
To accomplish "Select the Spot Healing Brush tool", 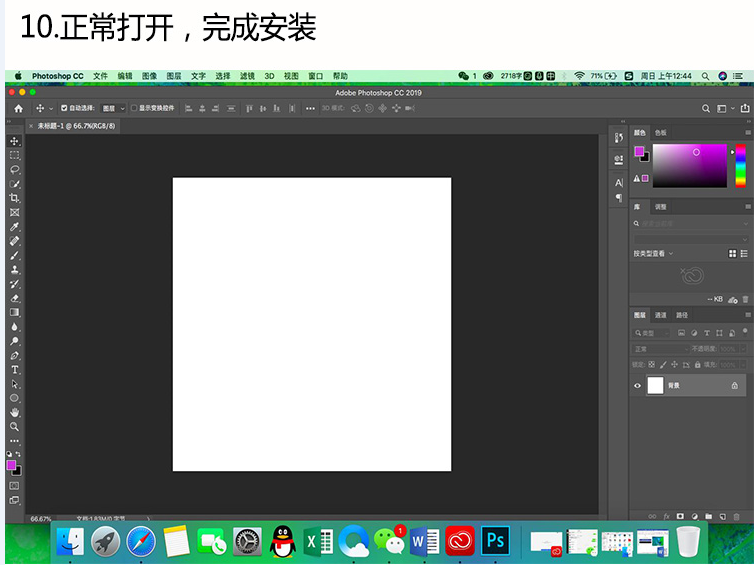I will (14, 241).
